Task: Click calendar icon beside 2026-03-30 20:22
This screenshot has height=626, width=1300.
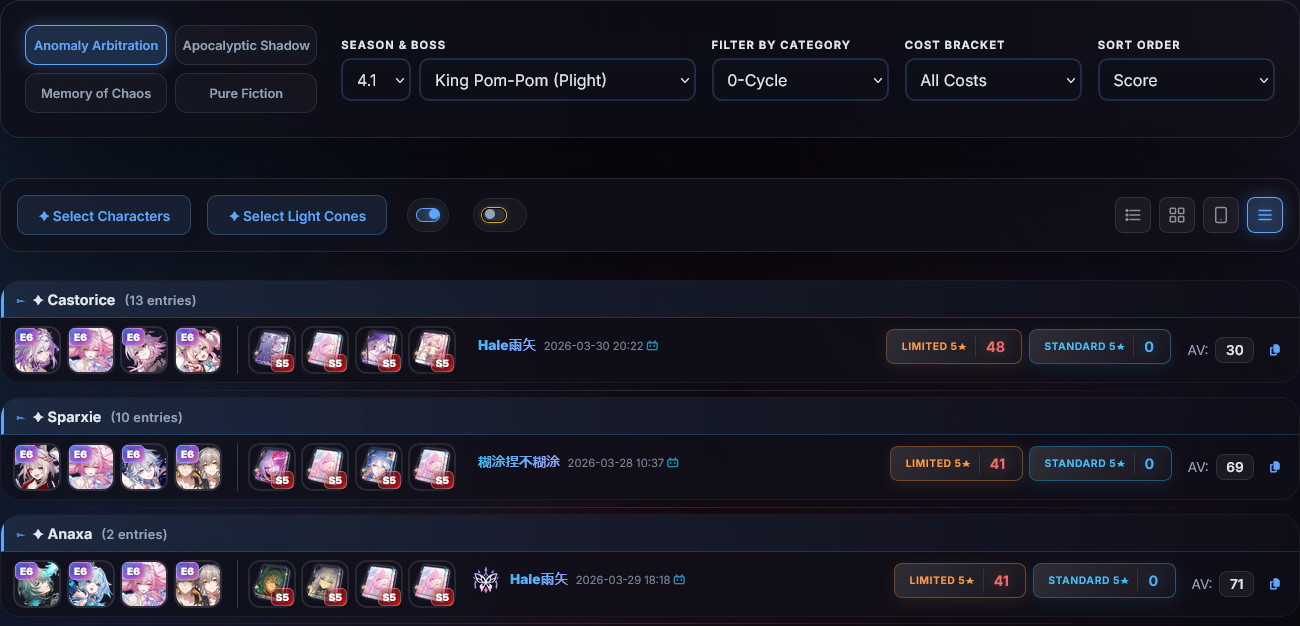Action: coord(653,346)
